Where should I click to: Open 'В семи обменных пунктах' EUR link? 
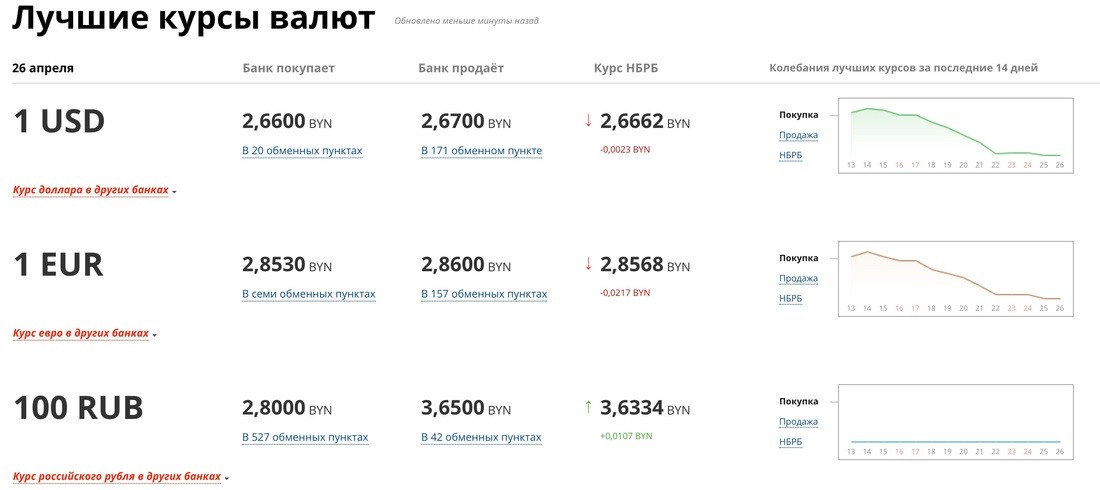pyautogui.click(x=309, y=294)
